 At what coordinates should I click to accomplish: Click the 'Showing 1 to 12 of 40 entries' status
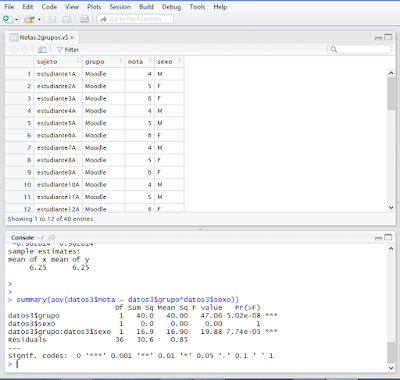(x=50, y=219)
